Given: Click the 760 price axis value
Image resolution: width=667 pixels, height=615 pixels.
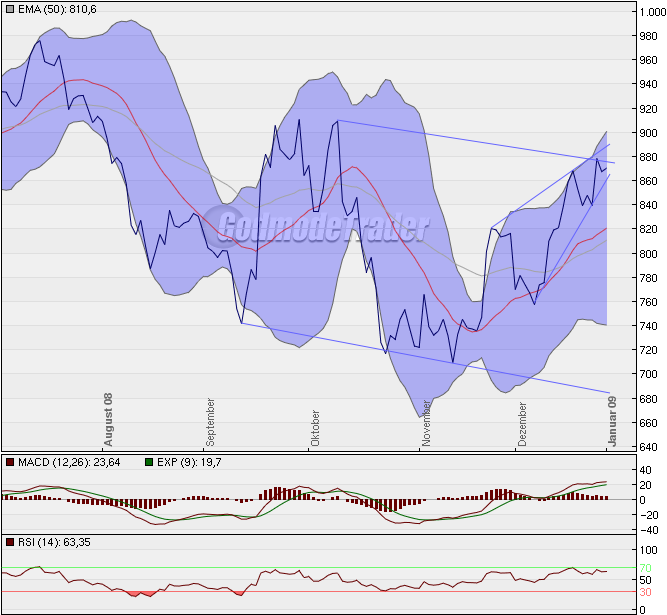Looking at the screenshot, I should pyautogui.click(x=649, y=302).
